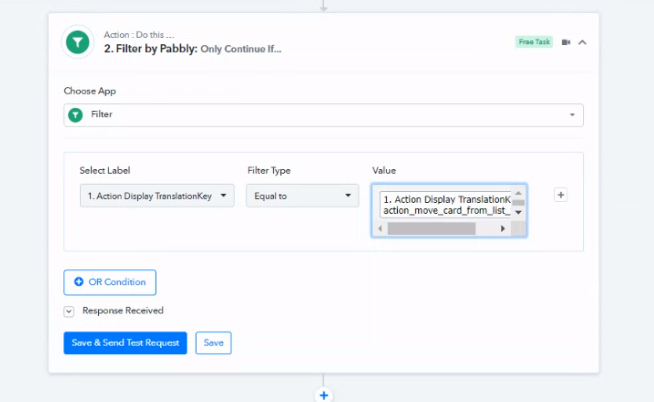Image resolution: width=654 pixels, height=402 pixels.
Task: Click the Free Task badge
Action: [534, 42]
